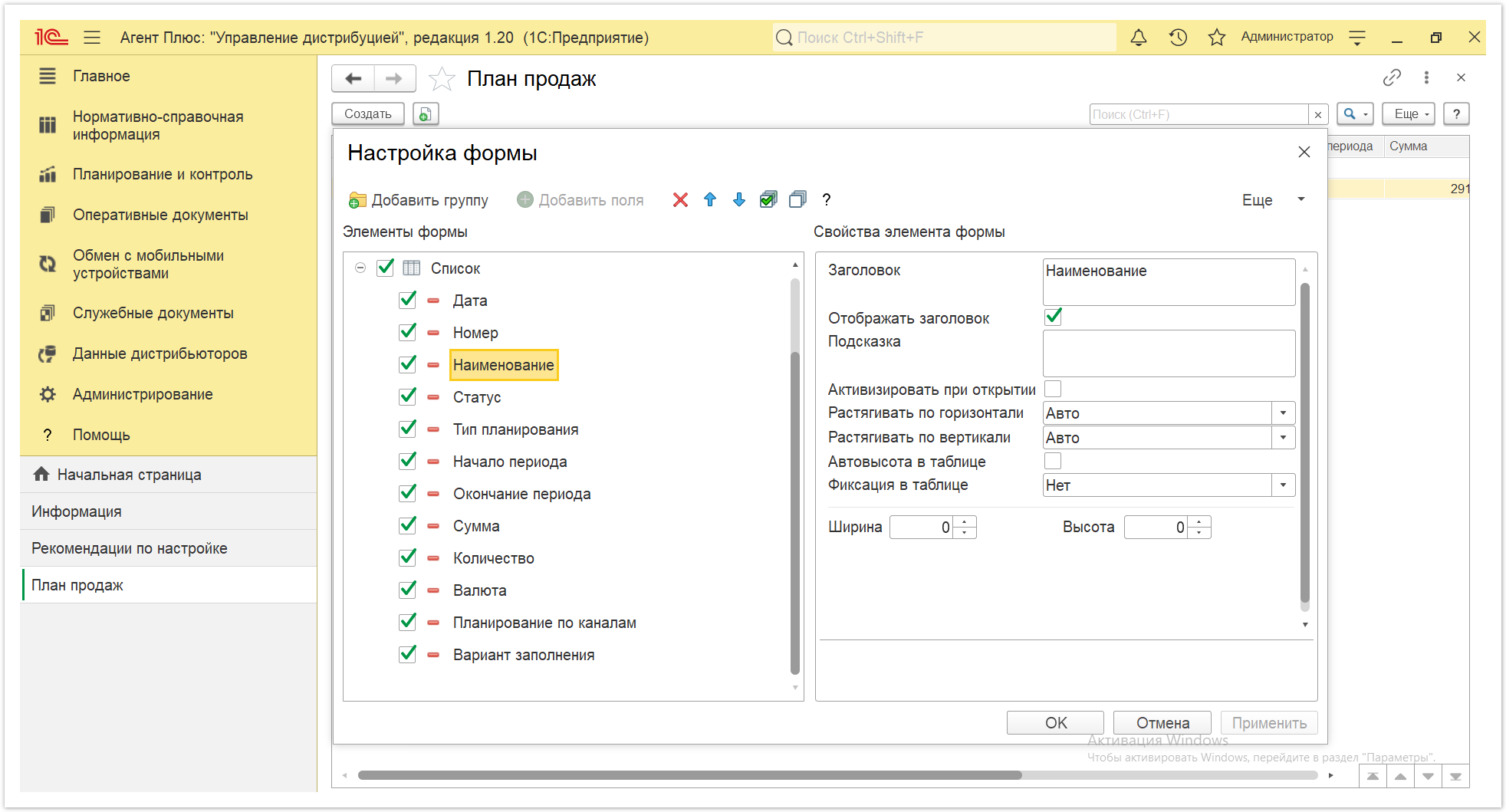This screenshot has height=812, width=1506.
Task: Close the Настройка формы dialog
Action: tap(1304, 152)
